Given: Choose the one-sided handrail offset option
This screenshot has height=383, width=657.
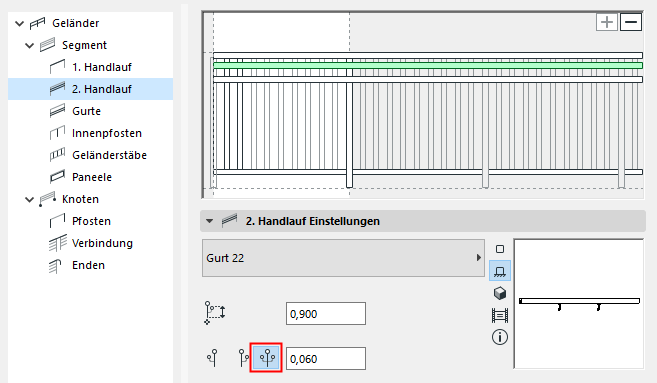Looking at the screenshot, I should 243,358.
